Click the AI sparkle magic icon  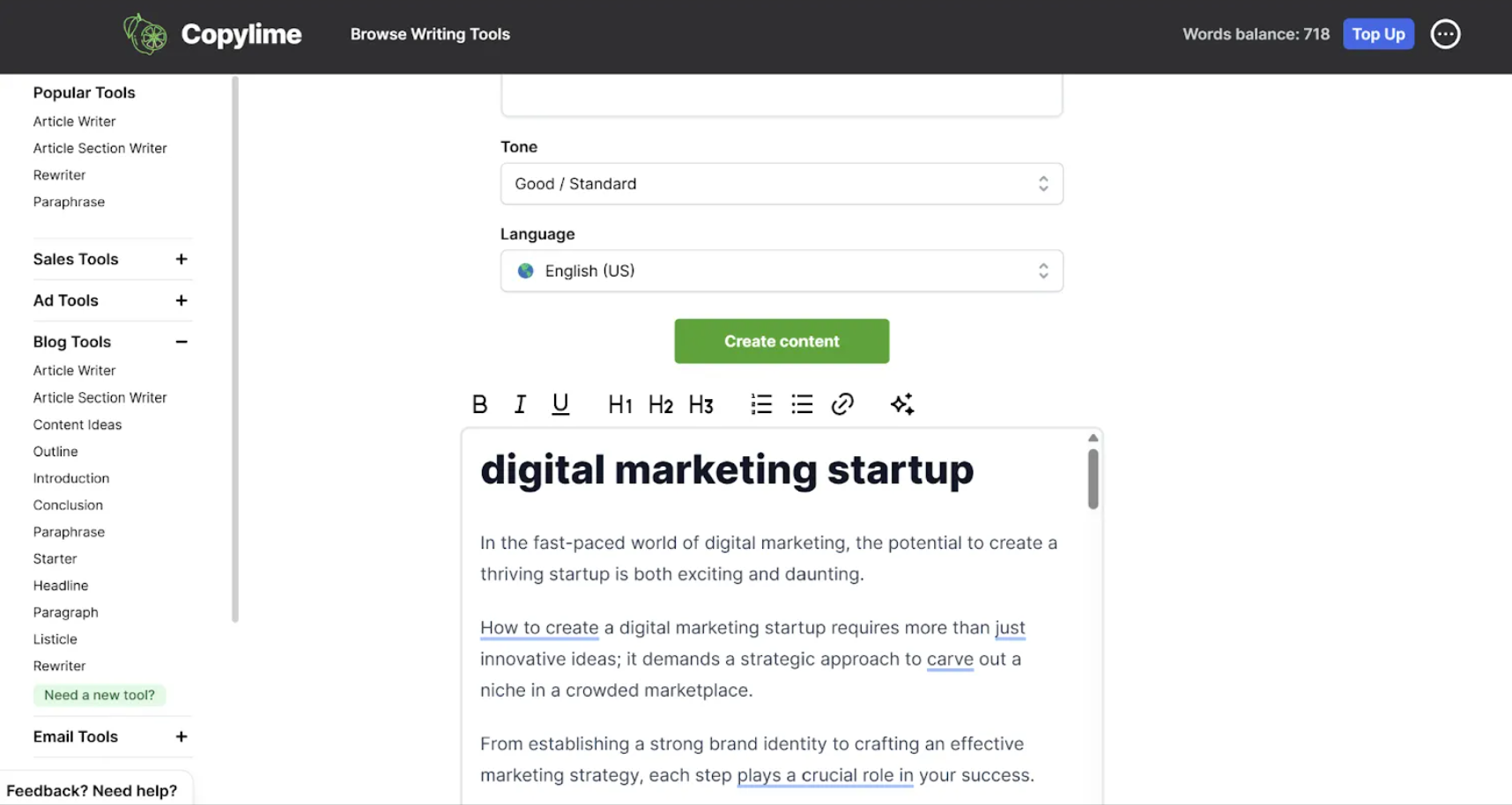tap(901, 404)
